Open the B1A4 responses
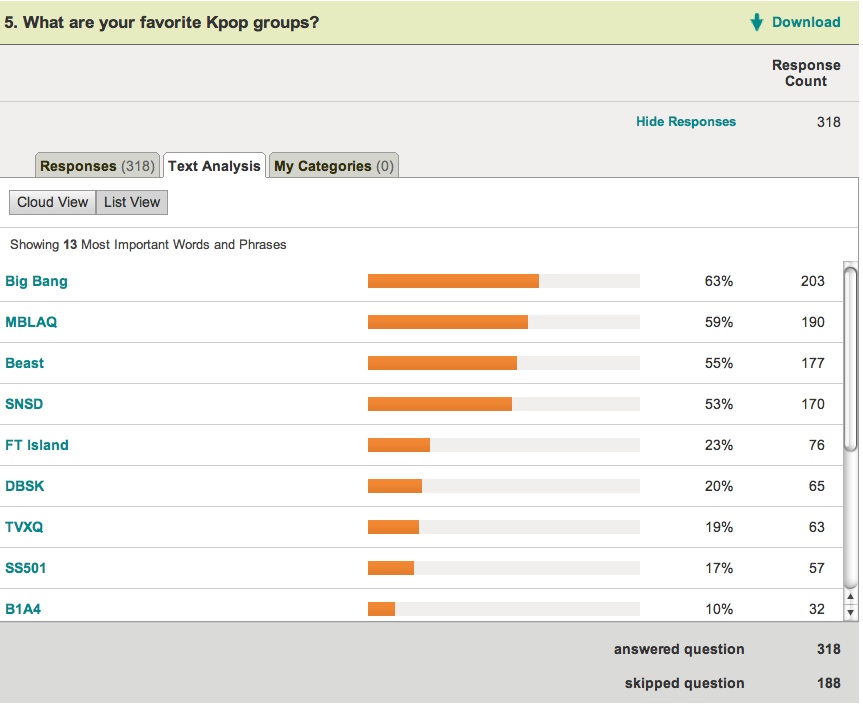The image size is (863, 710). click(x=24, y=608)
